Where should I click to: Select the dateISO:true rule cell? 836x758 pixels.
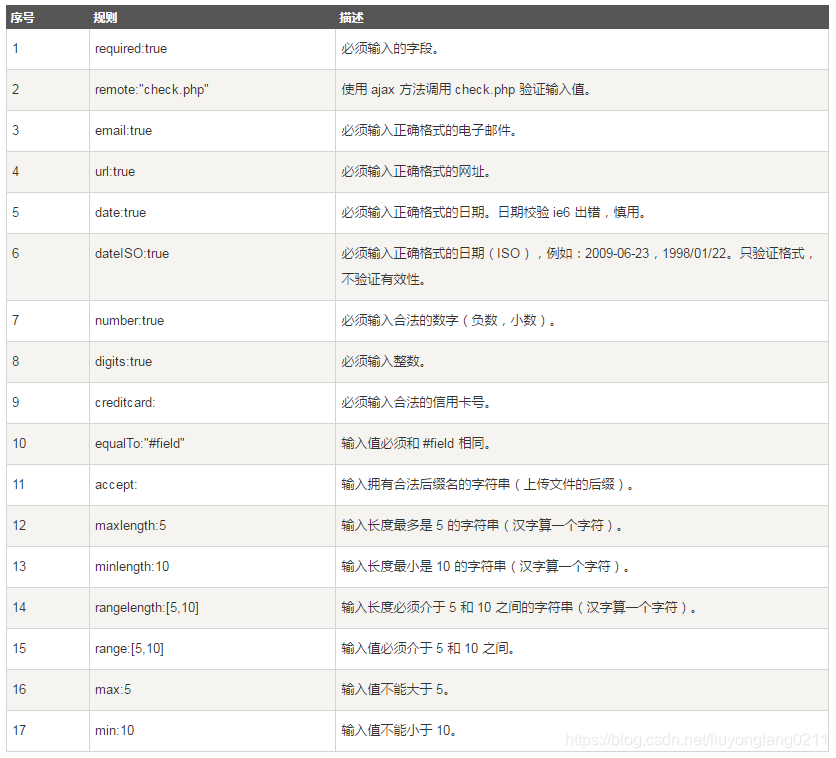[212, 267]
